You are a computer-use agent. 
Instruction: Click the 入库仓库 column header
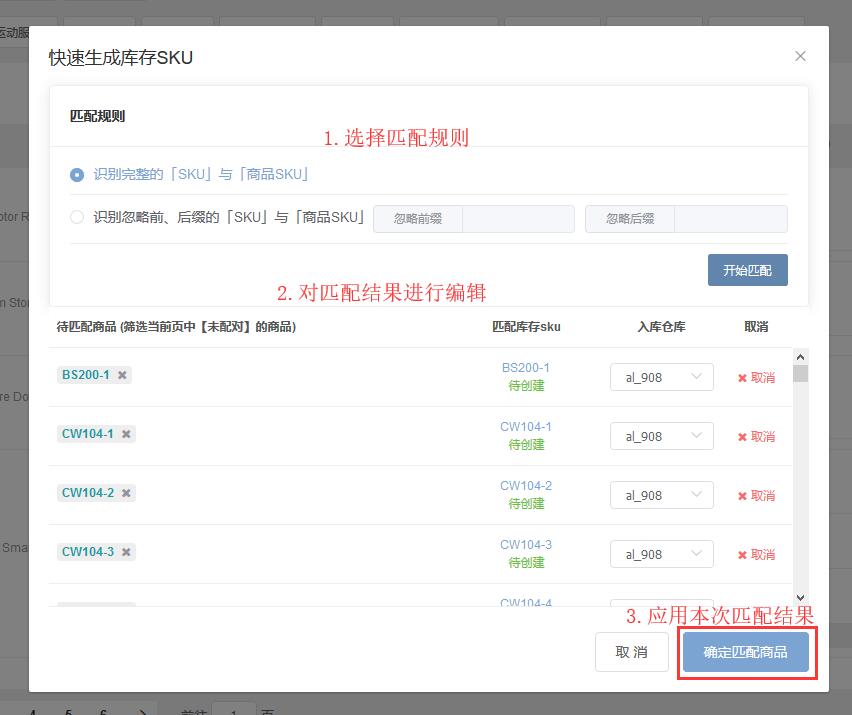click(661, 327)
